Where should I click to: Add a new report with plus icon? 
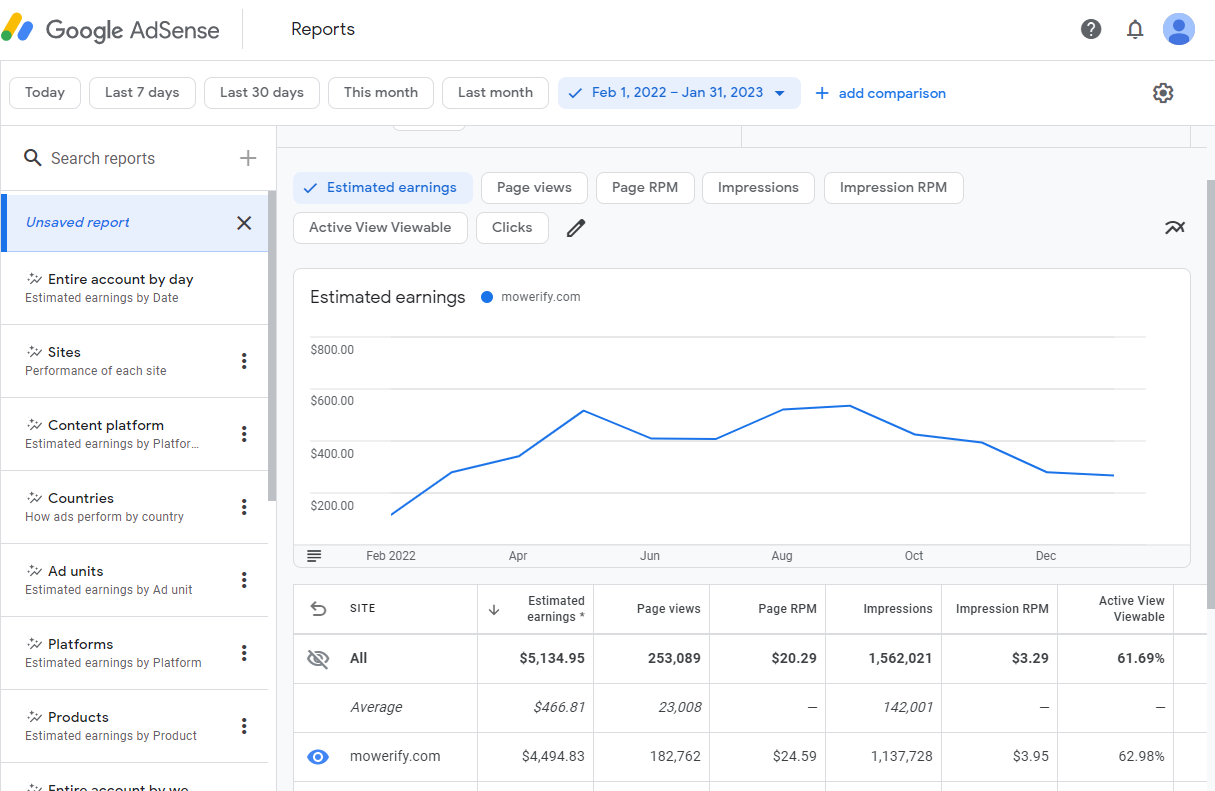pyautogui.click(x=248, y=158)
